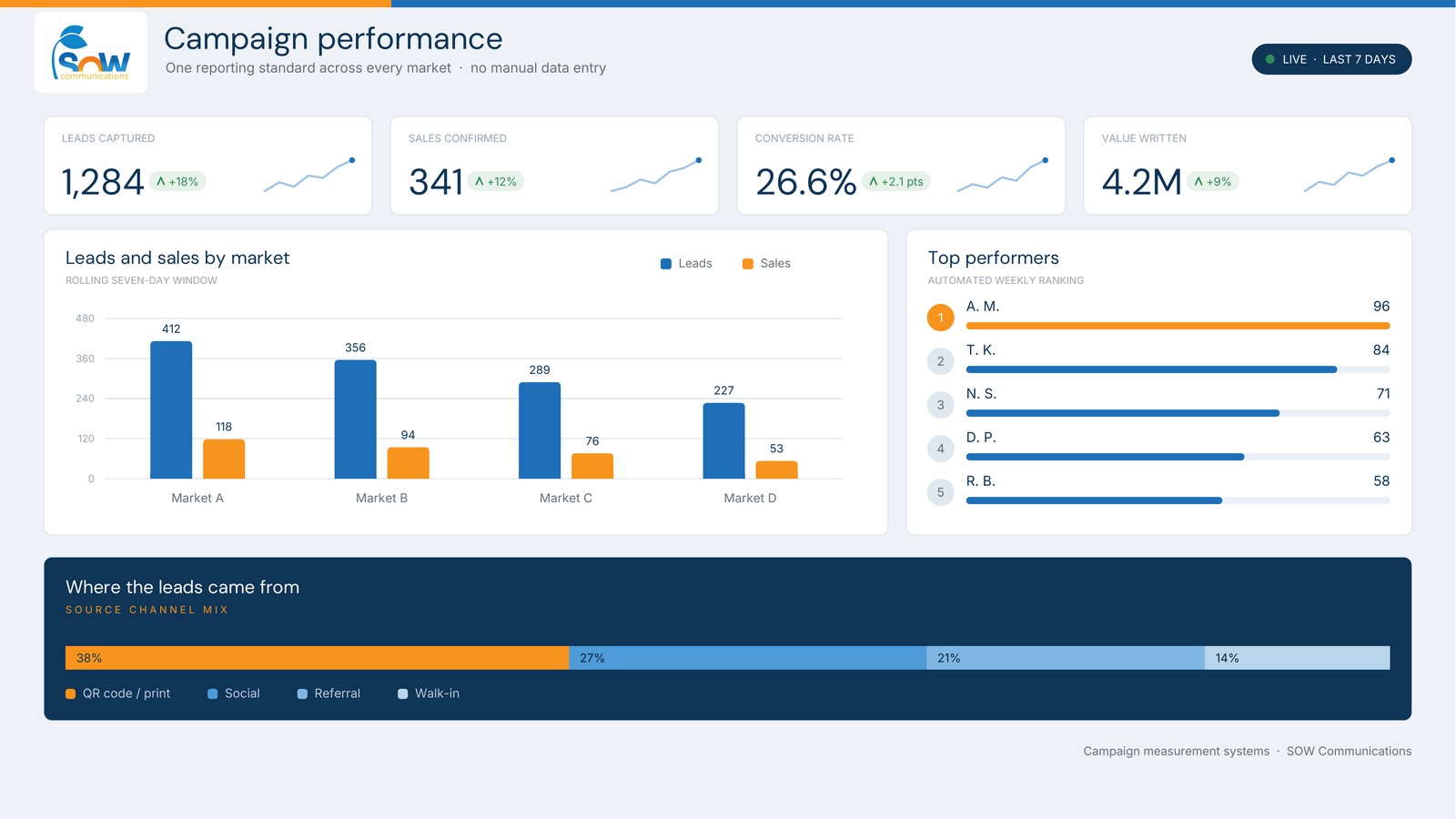Click Market C sales bar 76
1456x819 pixels.
pyautogui.click(x=592, y=466)
